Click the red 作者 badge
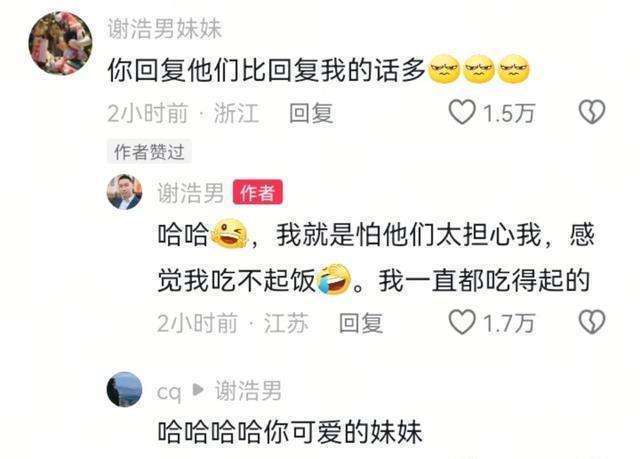The height and width of the screenshot is (459, 640). 257,192
